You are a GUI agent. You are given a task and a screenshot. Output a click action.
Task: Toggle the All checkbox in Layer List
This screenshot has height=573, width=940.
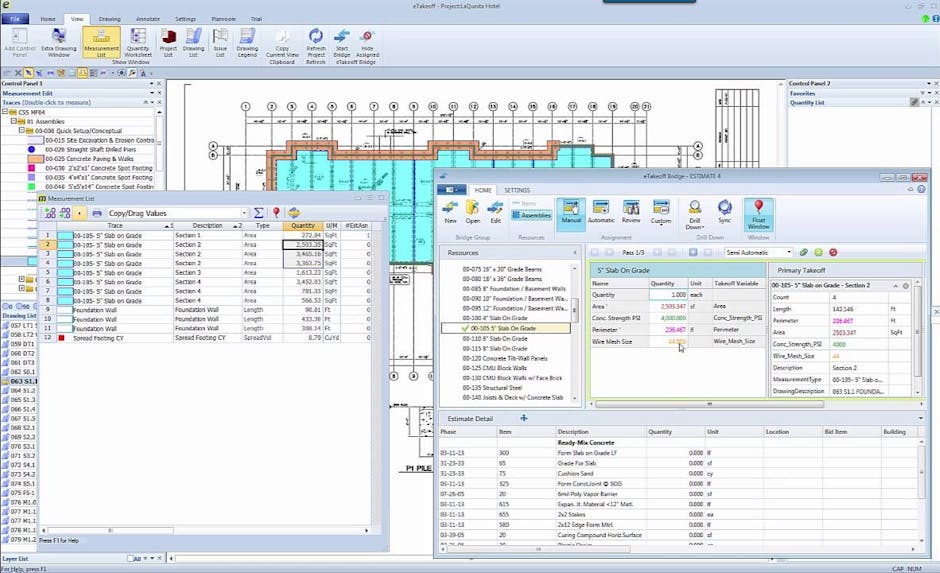pyautogui.click(x=131, y=558)
